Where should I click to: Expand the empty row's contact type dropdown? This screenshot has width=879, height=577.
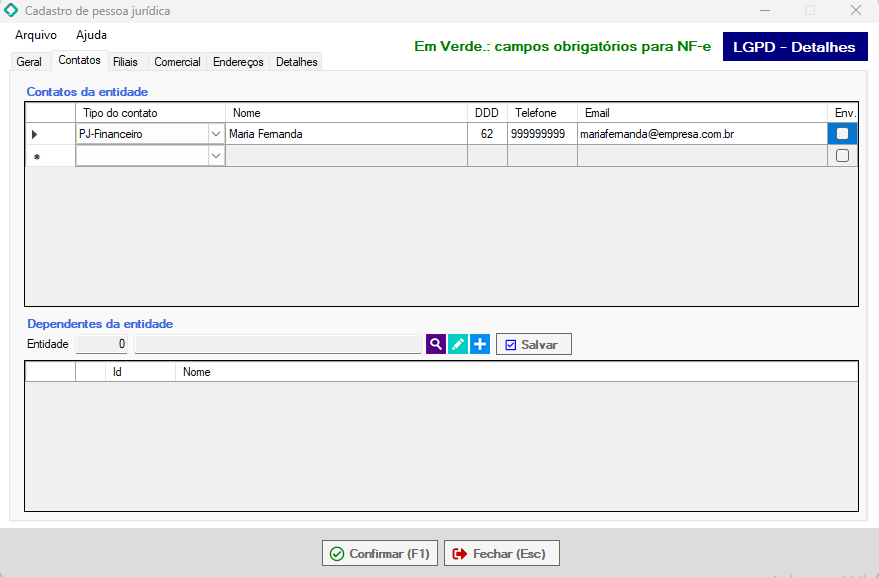(x=215, y=156)
